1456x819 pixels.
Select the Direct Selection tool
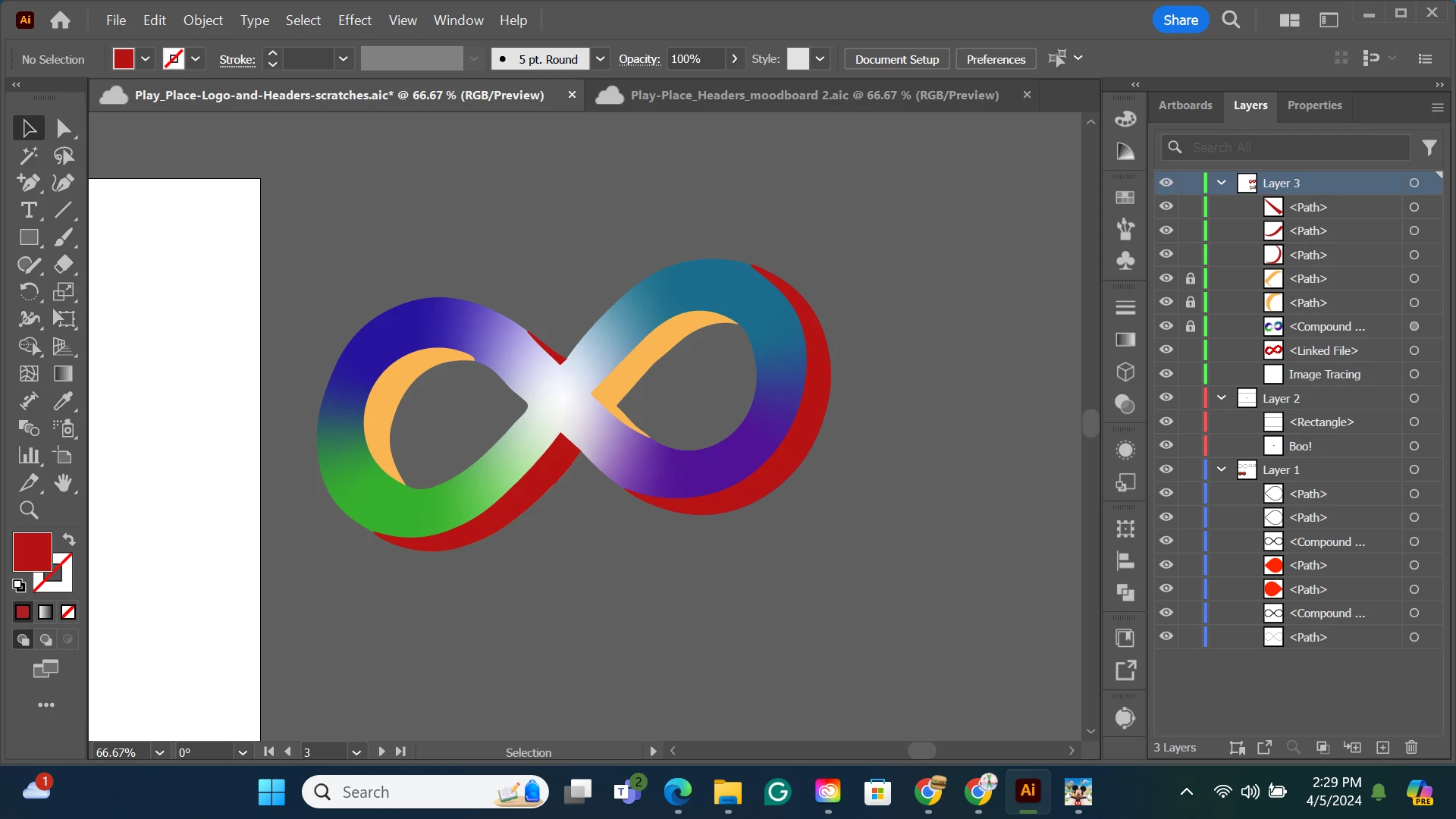(x=64, y=129)
